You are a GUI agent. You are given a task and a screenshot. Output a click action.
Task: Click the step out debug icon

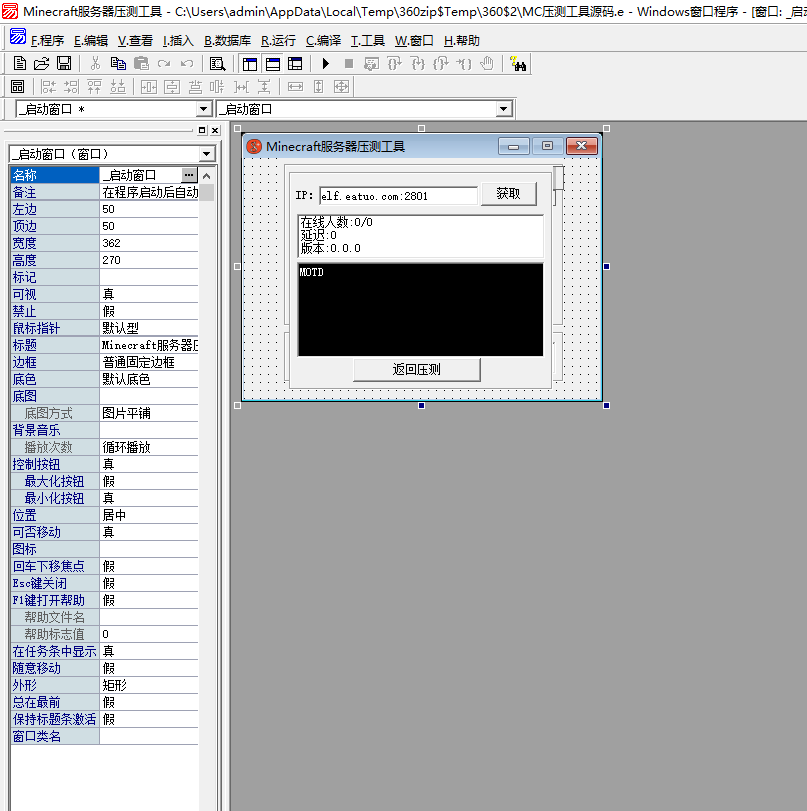(441, 64)
